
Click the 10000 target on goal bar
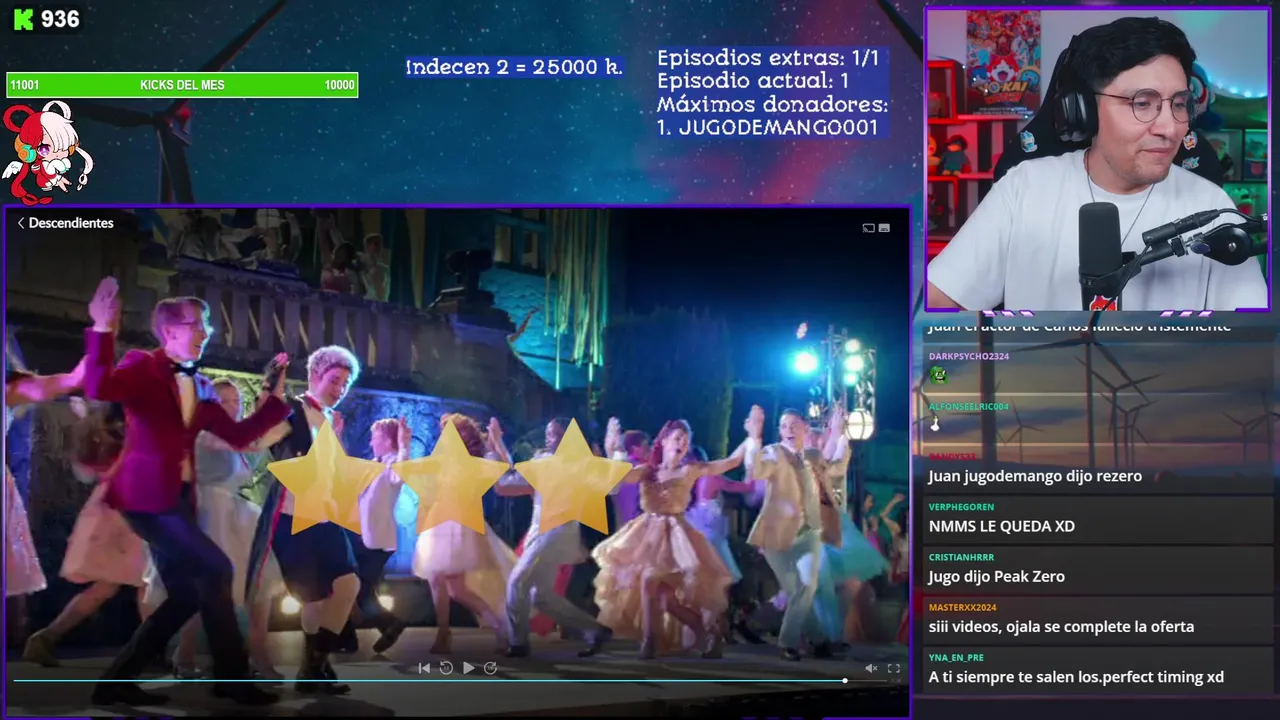pos(339,85)
